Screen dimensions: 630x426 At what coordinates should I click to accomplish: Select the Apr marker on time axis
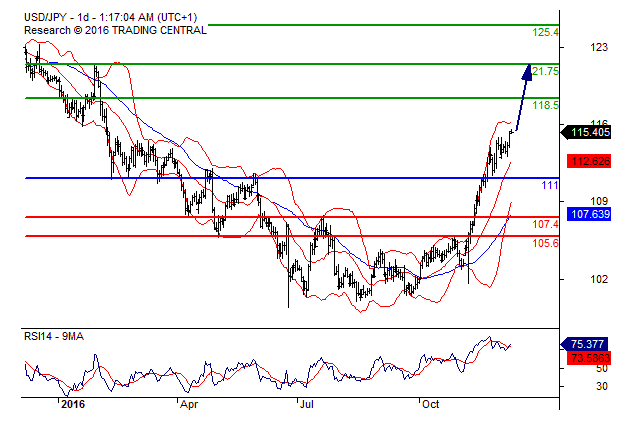pos(187,405)
